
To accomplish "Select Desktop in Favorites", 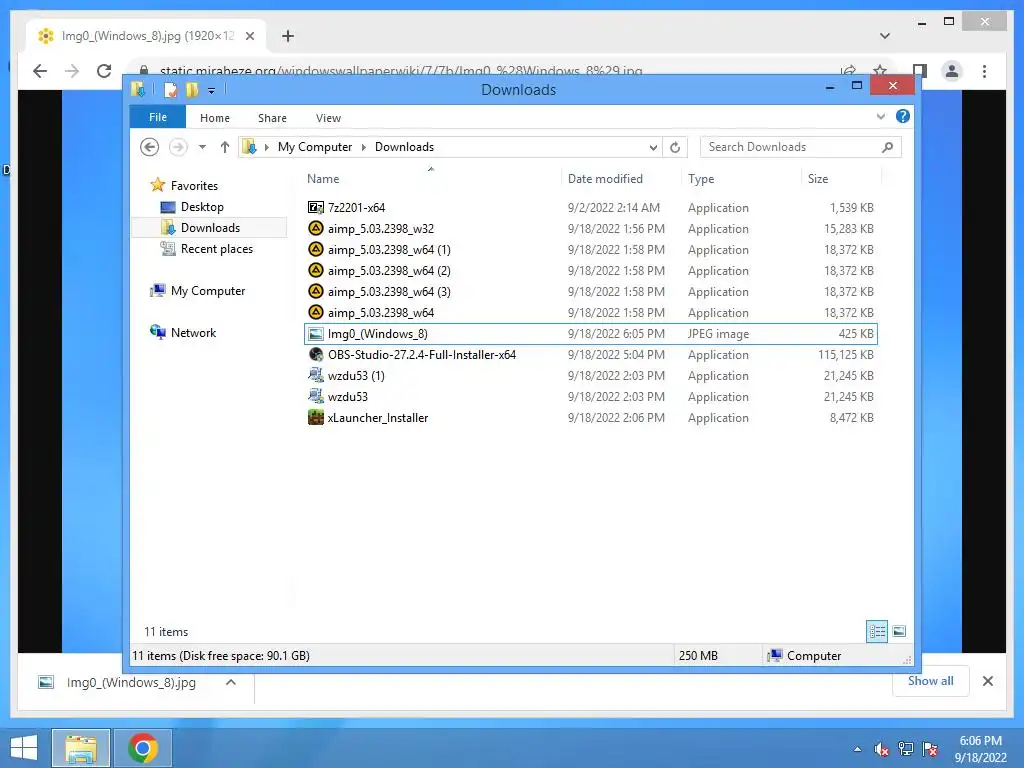I will 202,206.
